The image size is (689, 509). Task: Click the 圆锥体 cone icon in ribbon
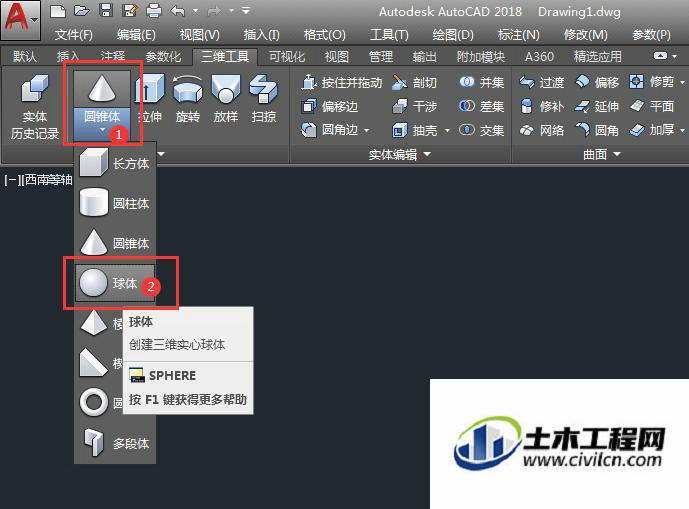point(102,89)
